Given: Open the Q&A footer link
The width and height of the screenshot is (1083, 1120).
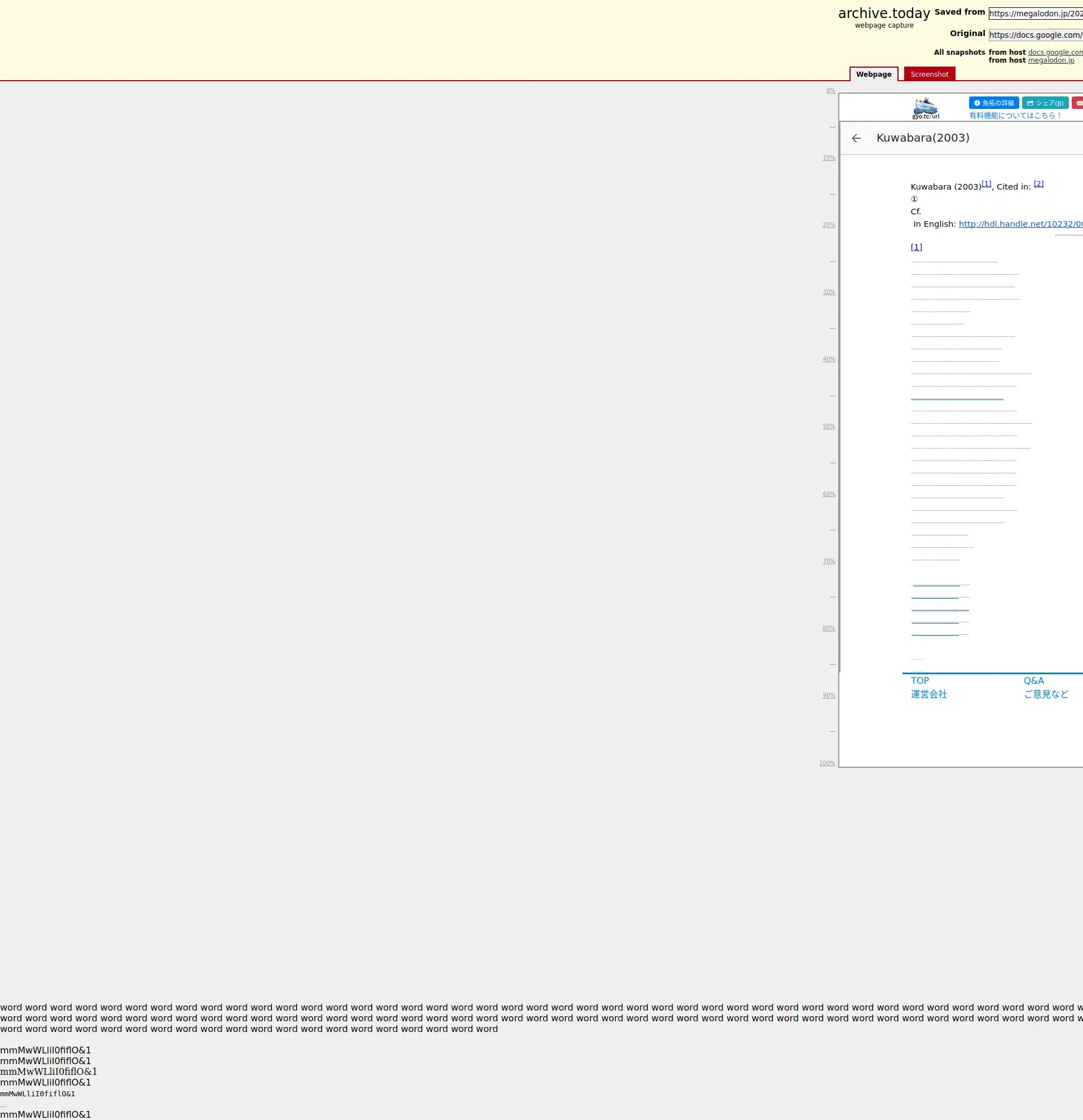Looking at the screenshot, I should [x=1033, y=680].
